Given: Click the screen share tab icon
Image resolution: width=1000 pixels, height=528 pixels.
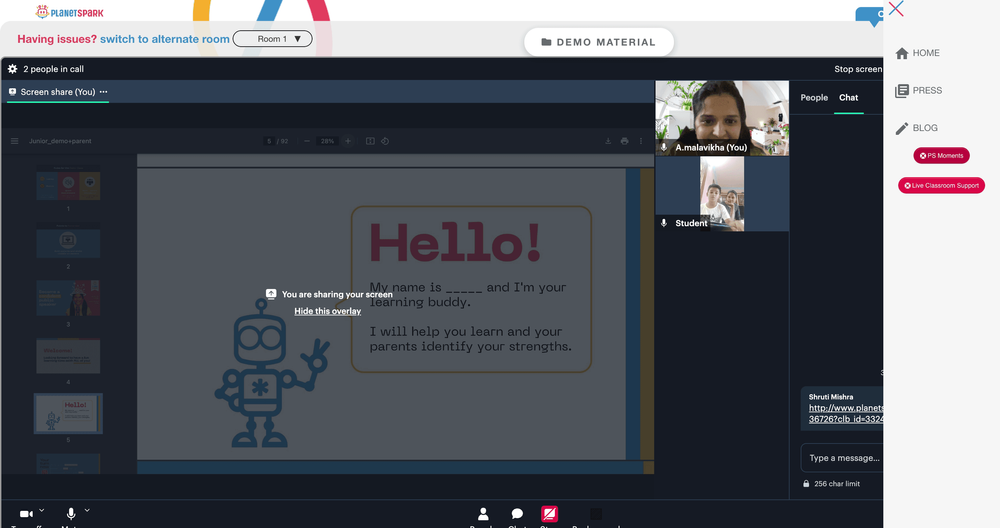Looking at the screenshot, I should pos(12,92).
